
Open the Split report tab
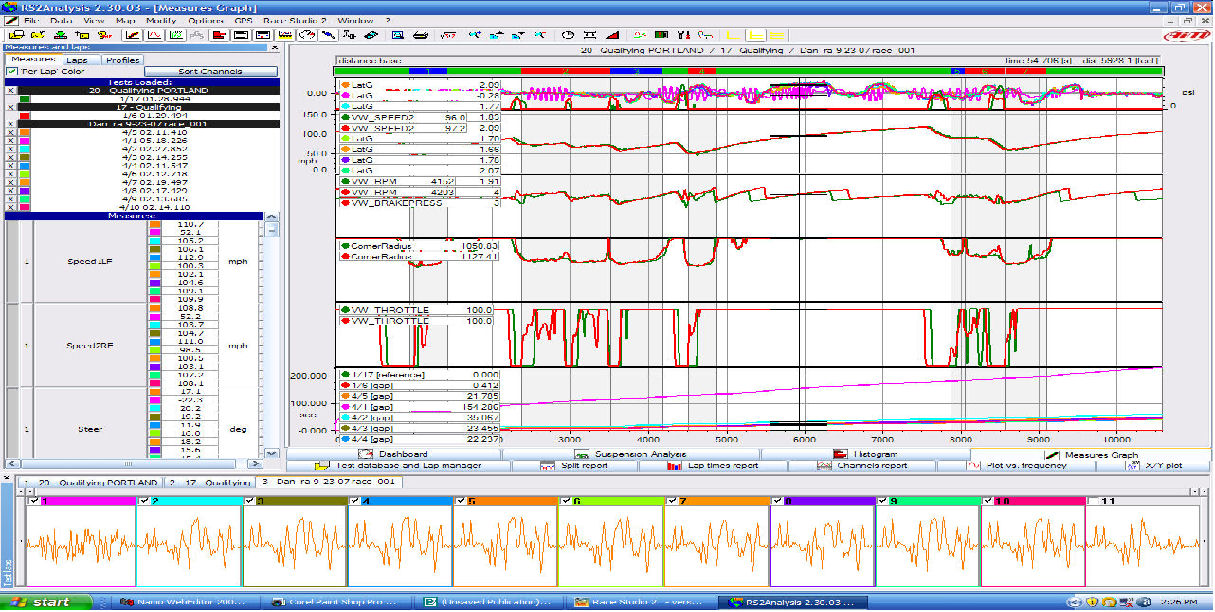(577, 466)
